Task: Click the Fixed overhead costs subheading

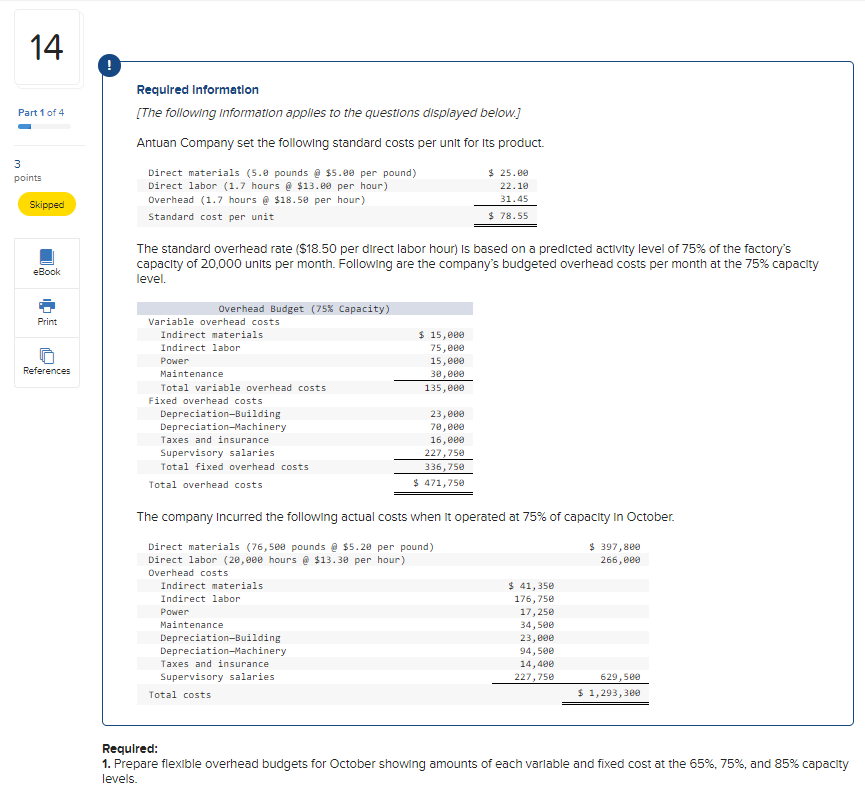Action: (205, 401)
